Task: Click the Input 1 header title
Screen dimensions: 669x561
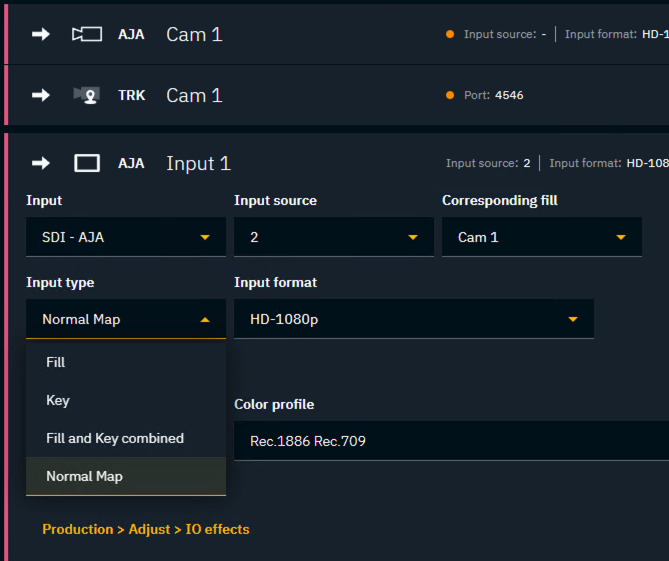Action: coord(198,163)
